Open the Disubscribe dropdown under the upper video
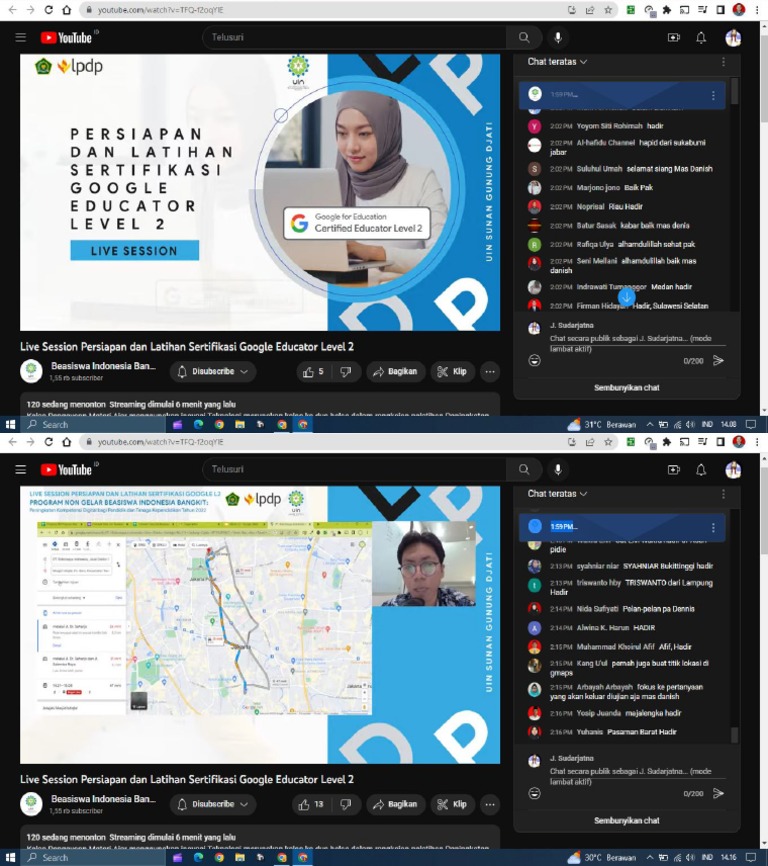768x866 pixels. (x=213, y=372)
